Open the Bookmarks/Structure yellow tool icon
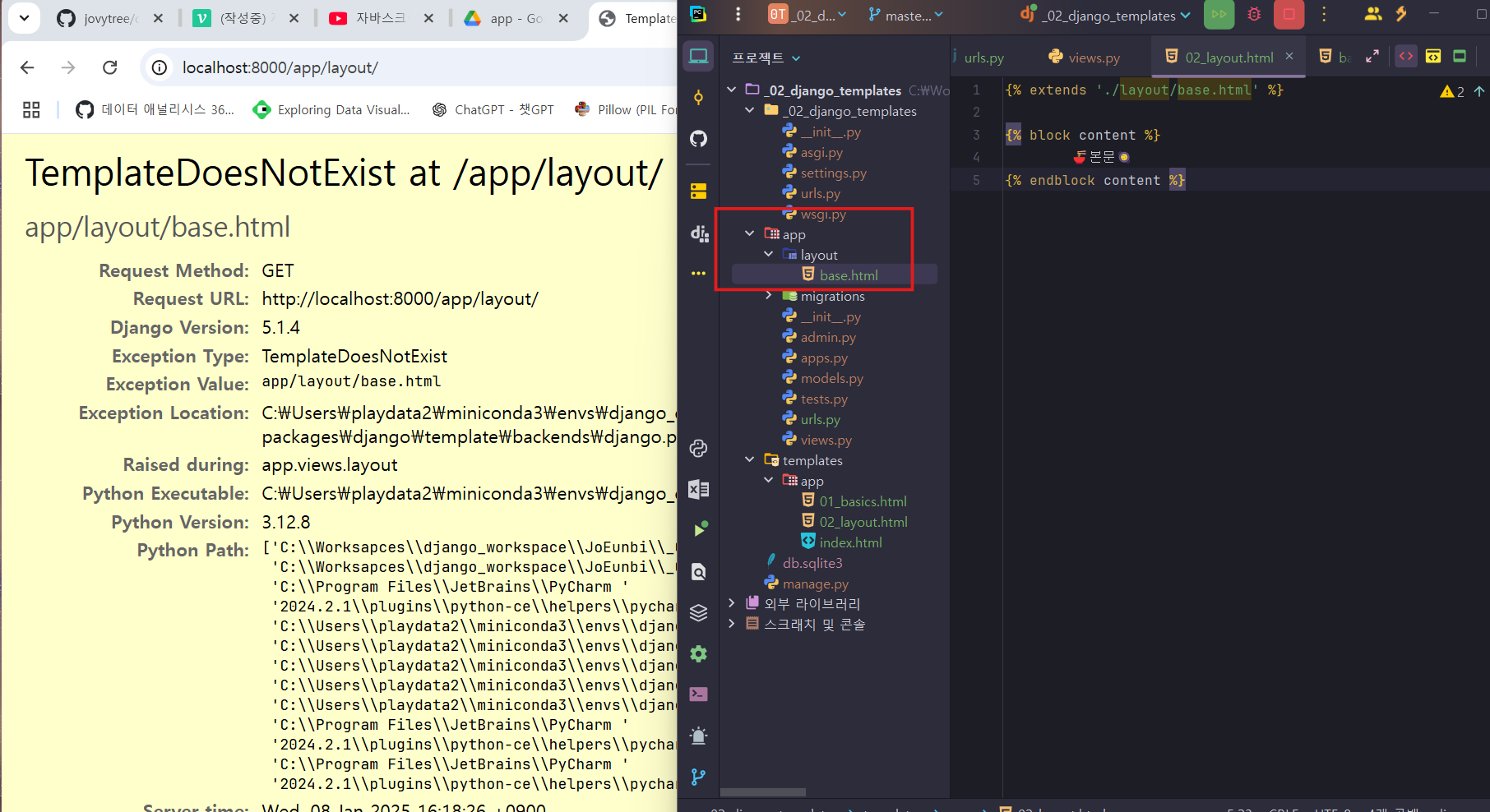 coord(698,191)
